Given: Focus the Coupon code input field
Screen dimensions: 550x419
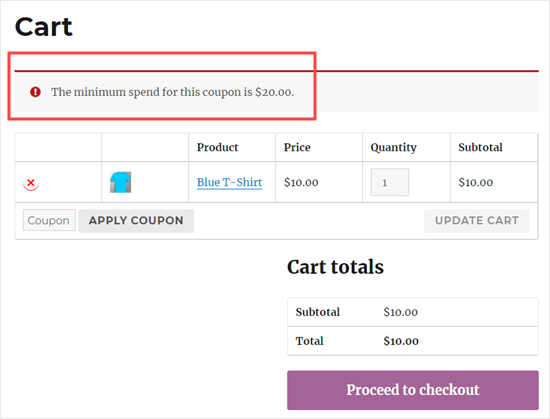Looking at the screenshot, I should pos(49,220).
